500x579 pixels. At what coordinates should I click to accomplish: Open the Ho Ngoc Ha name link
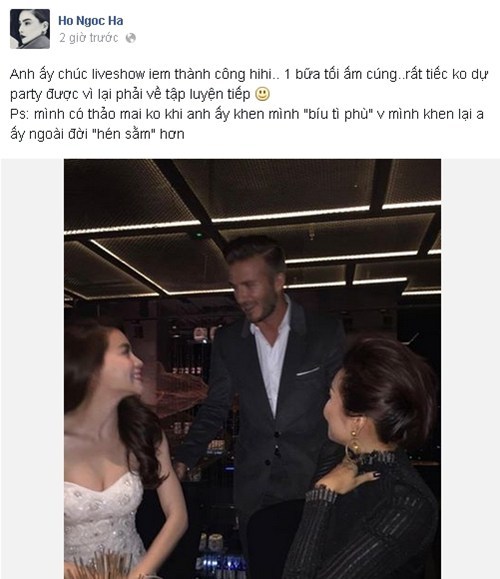point(90,21)
